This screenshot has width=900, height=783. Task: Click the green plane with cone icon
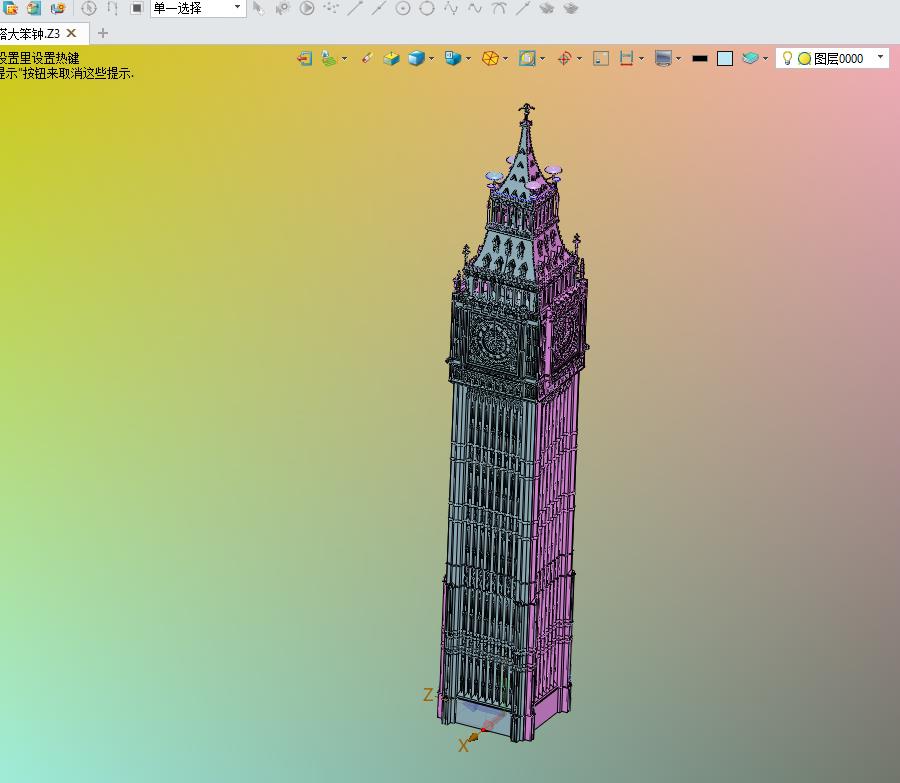point(329,58)
